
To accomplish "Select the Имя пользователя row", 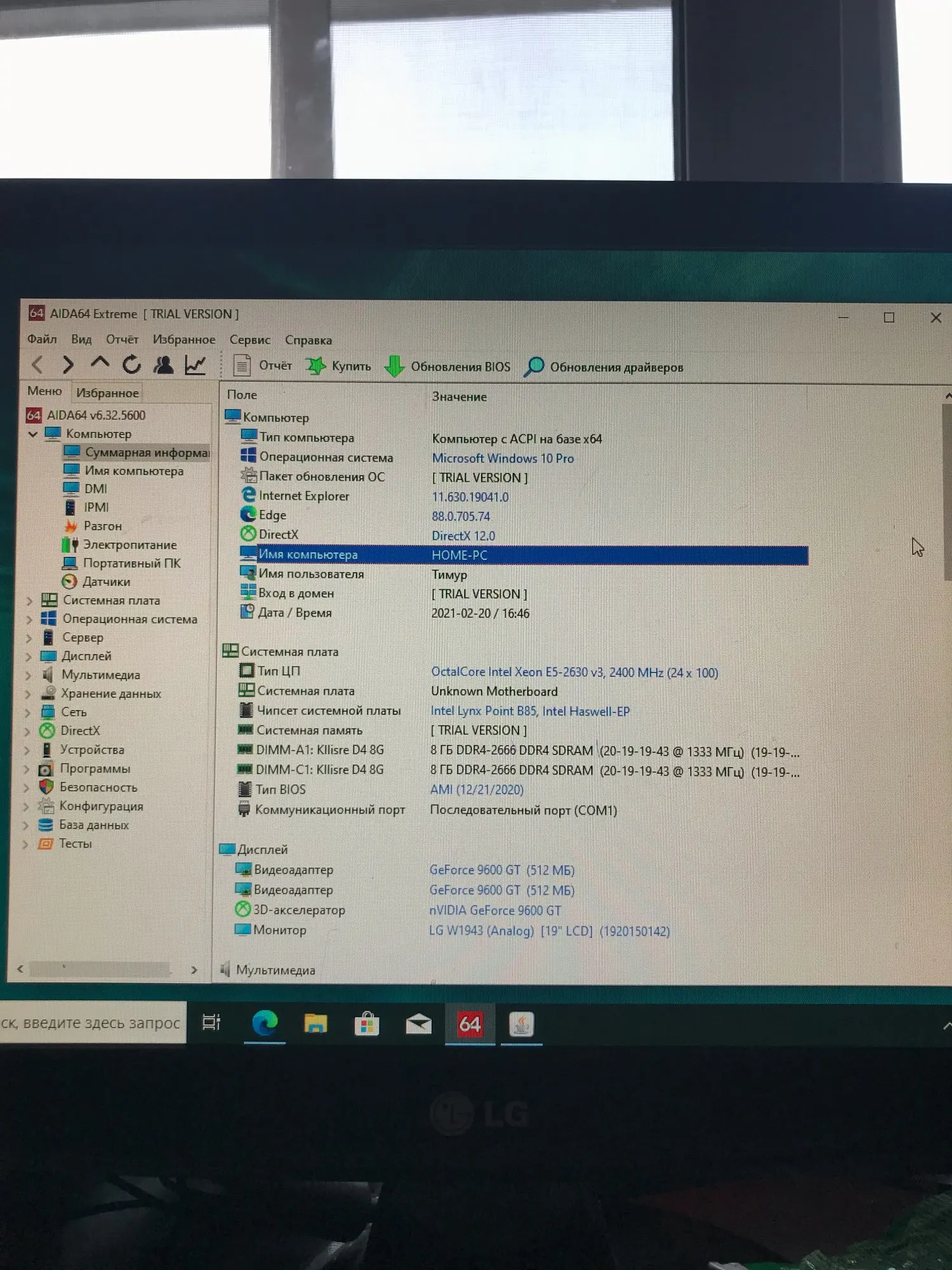I will [x=524, y=575].
